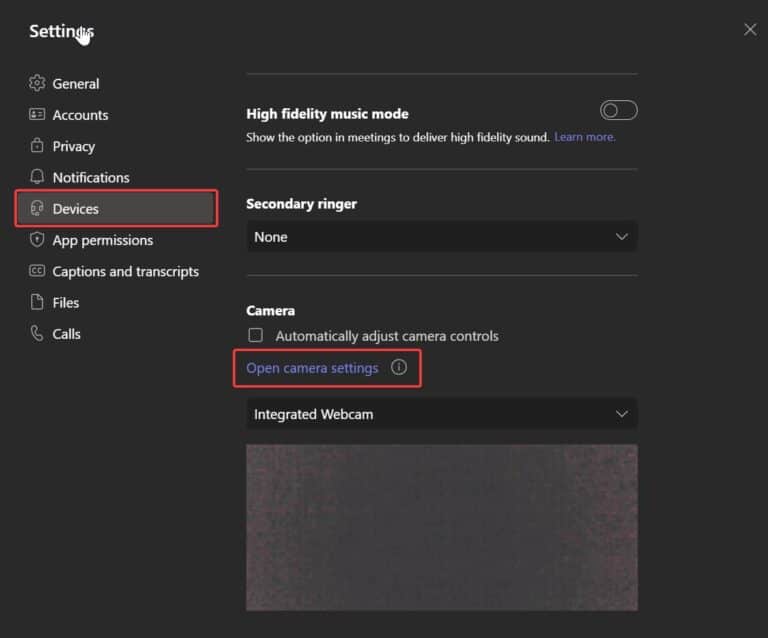Open the Integrated Webcam dropdown
This screenshot has height=638, width=768.
click(x=442, y=414)
